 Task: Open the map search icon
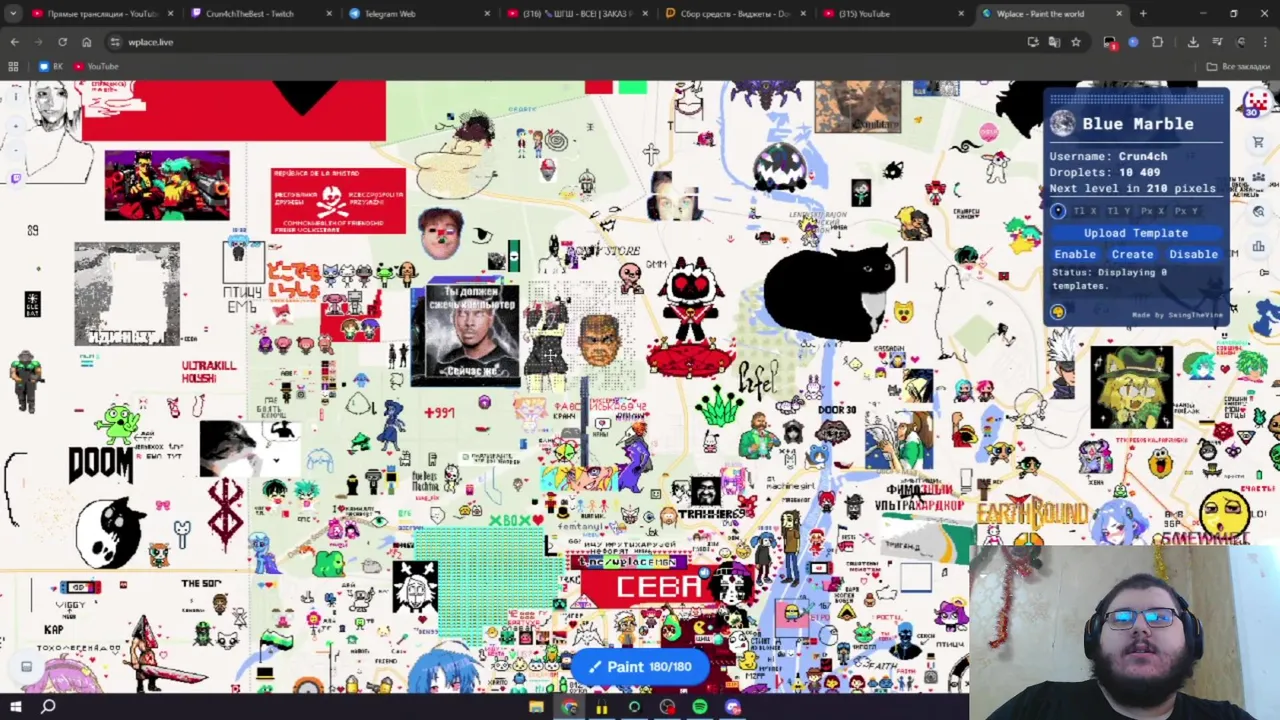click(x=1258, y=211)
